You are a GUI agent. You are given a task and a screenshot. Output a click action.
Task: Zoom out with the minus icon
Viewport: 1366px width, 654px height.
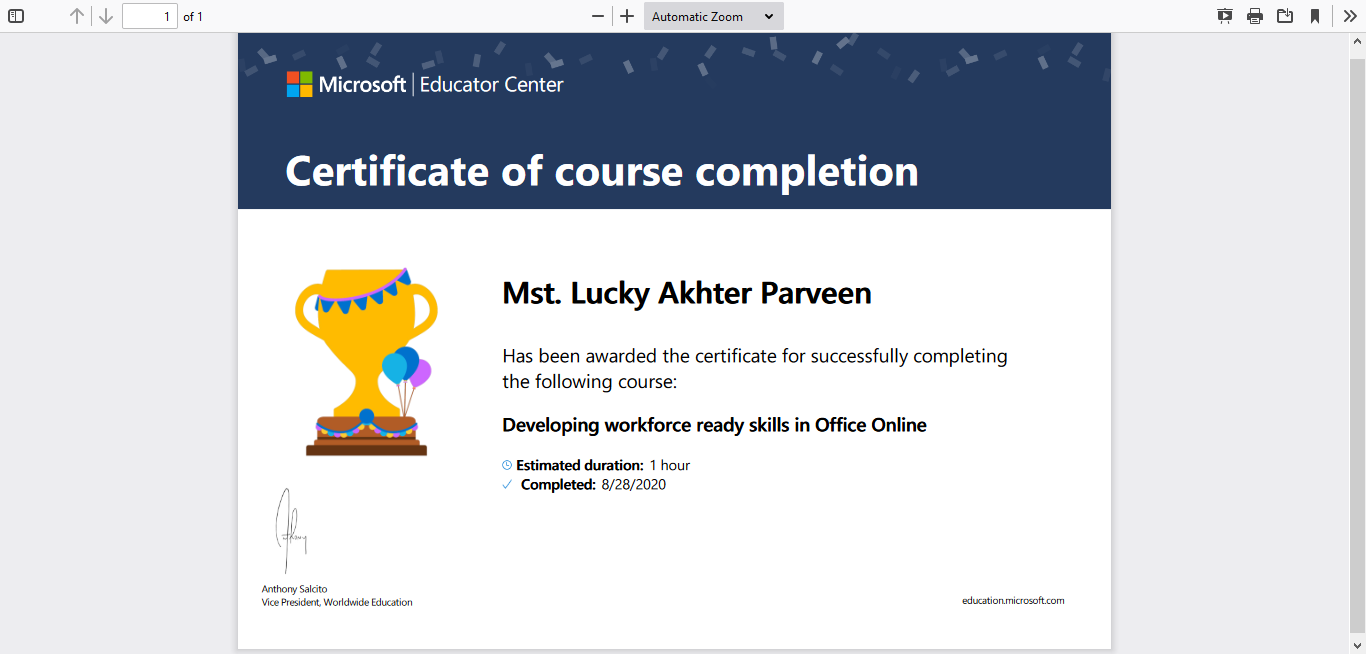[598, 16]
